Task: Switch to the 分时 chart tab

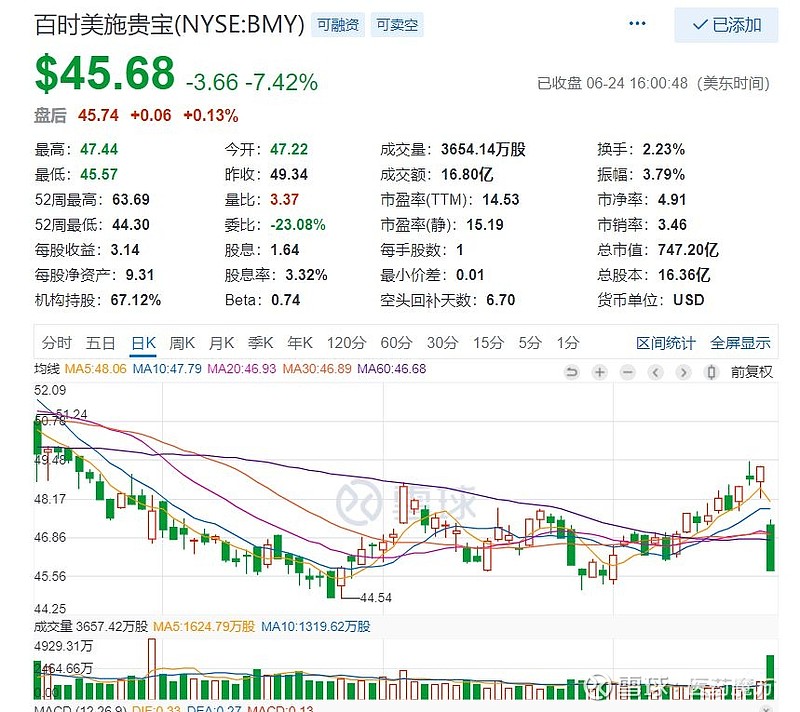Action: click(55, 342)
